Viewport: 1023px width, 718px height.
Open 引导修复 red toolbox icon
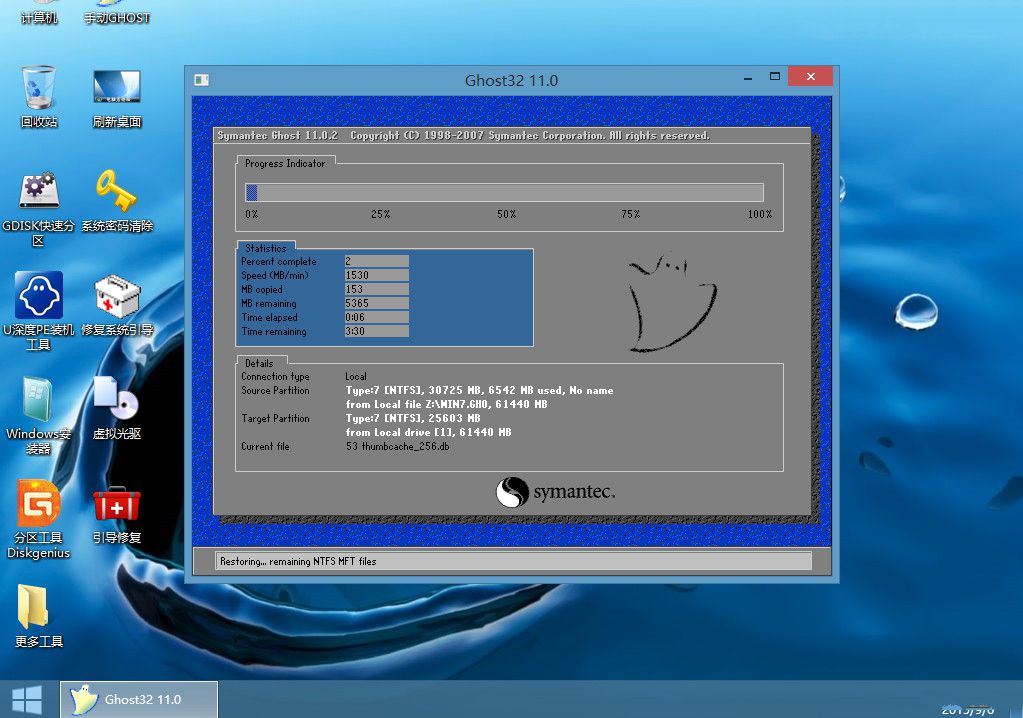click(x=117, y=505)
